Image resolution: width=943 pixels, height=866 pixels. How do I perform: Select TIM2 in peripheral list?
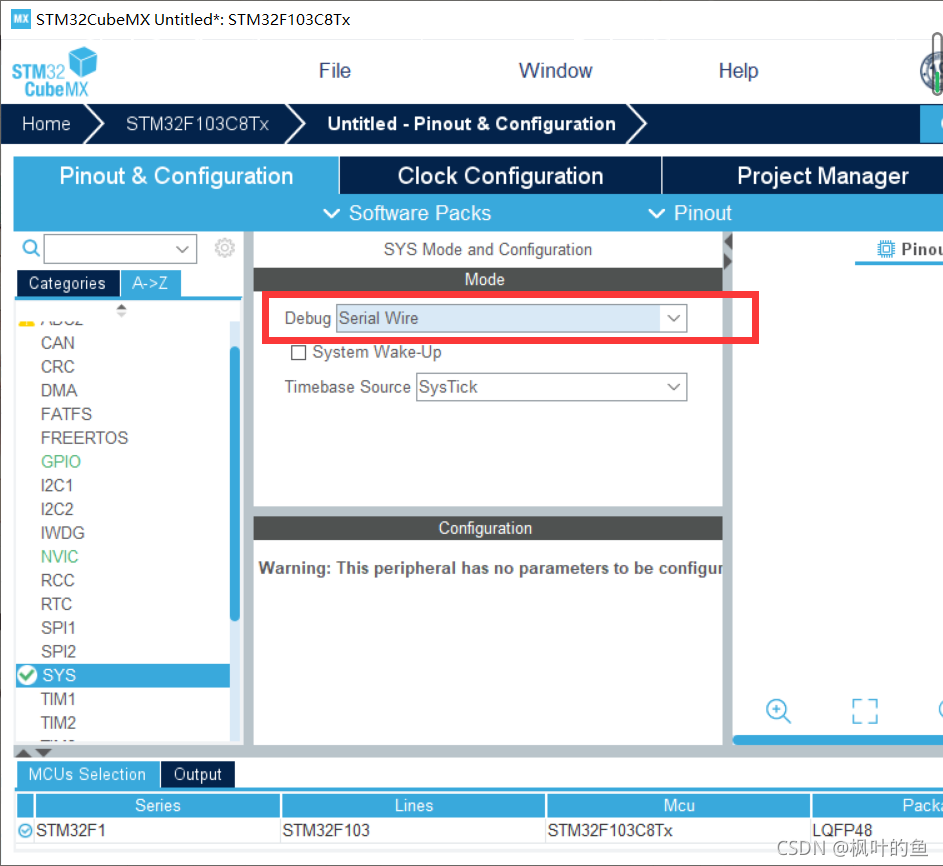(58, 723)
